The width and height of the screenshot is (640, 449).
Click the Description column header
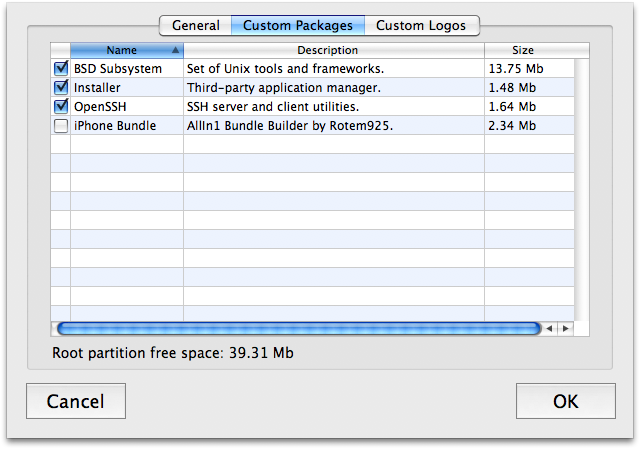tap(333, 50)
